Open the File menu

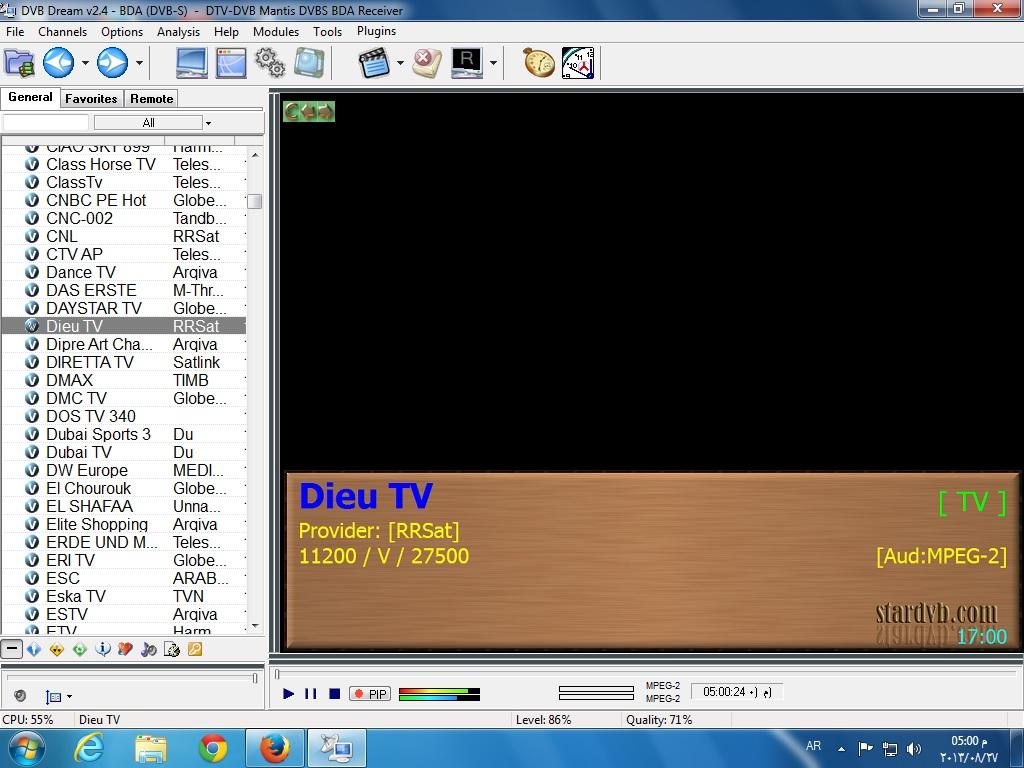(x=14, y=31)
